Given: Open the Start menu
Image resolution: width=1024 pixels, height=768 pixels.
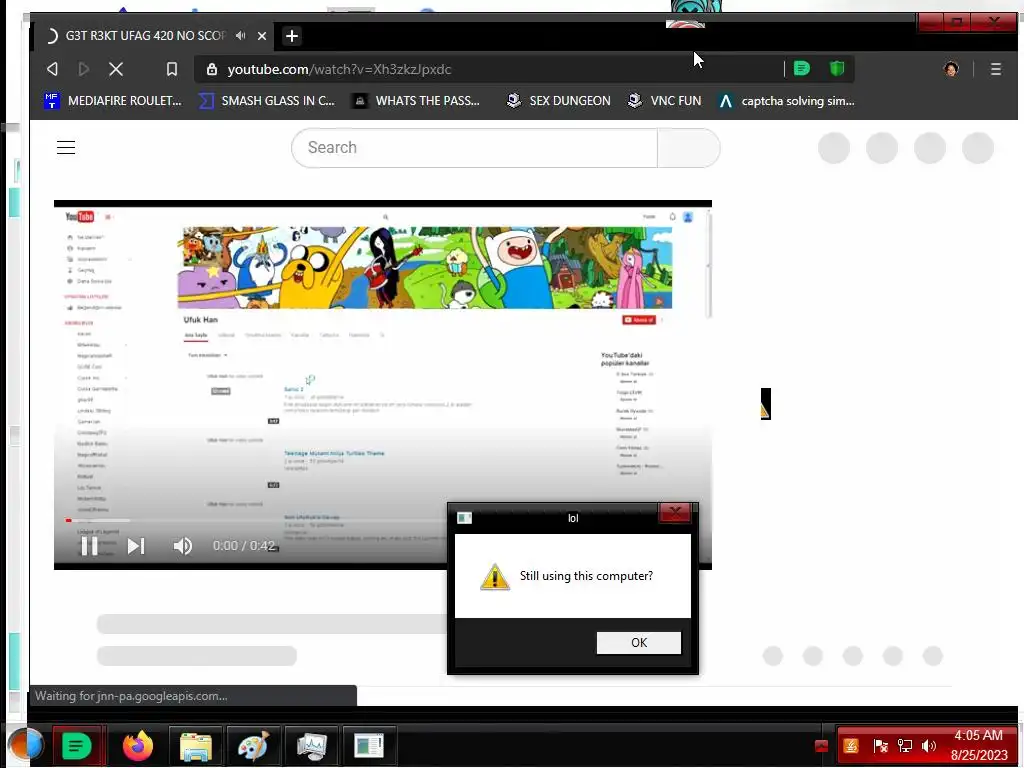Looking at the screenshot, I should click(x=25, y=746).
